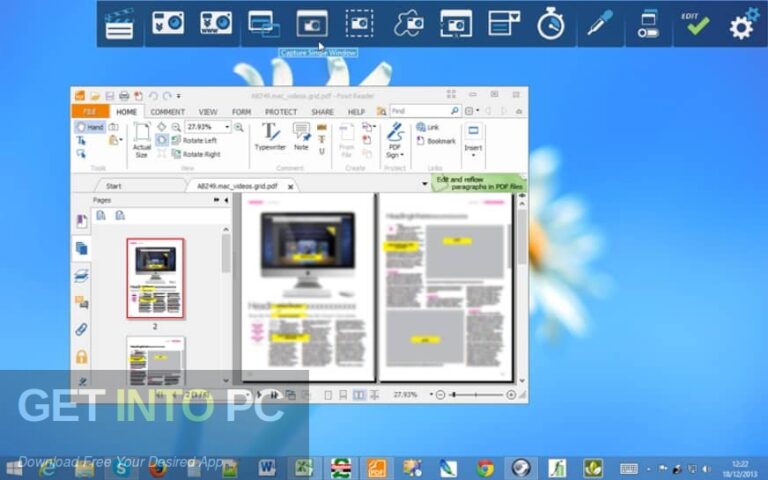Viewport: 768px width, 480px height.
Task: Open the layers panel icon in left sidebar
Action: [81, 276]
